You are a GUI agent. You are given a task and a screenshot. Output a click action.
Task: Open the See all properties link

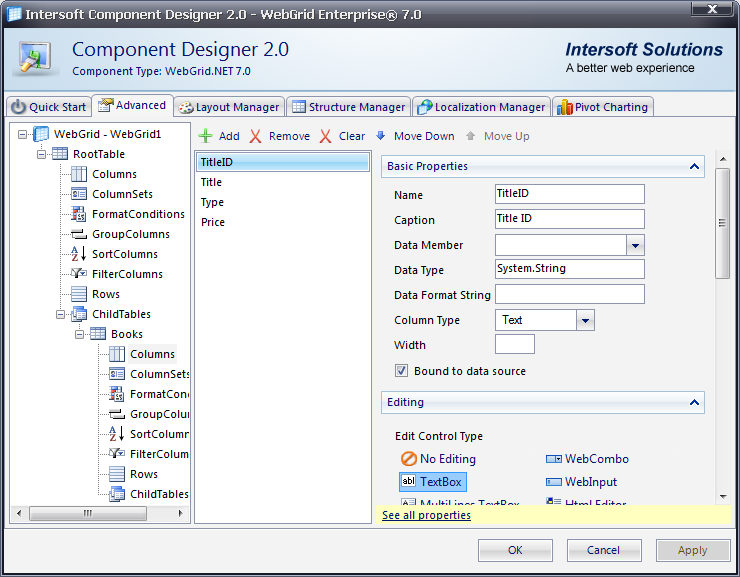(x=426, y=515)
